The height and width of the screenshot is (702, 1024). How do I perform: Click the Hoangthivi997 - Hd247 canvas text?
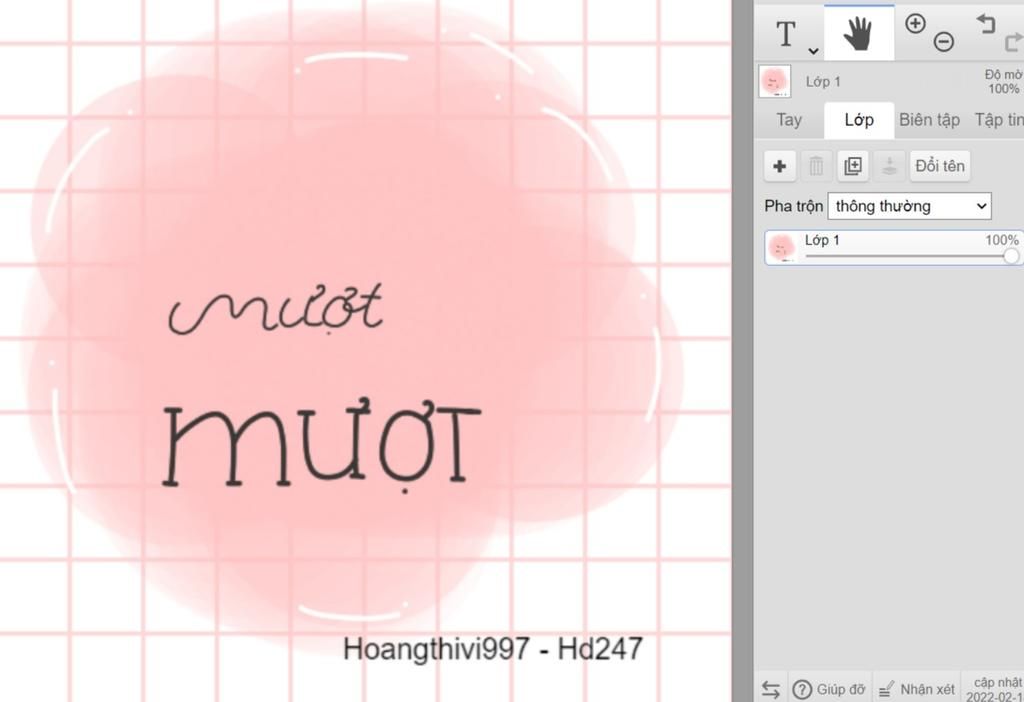[x=493, y=649]
